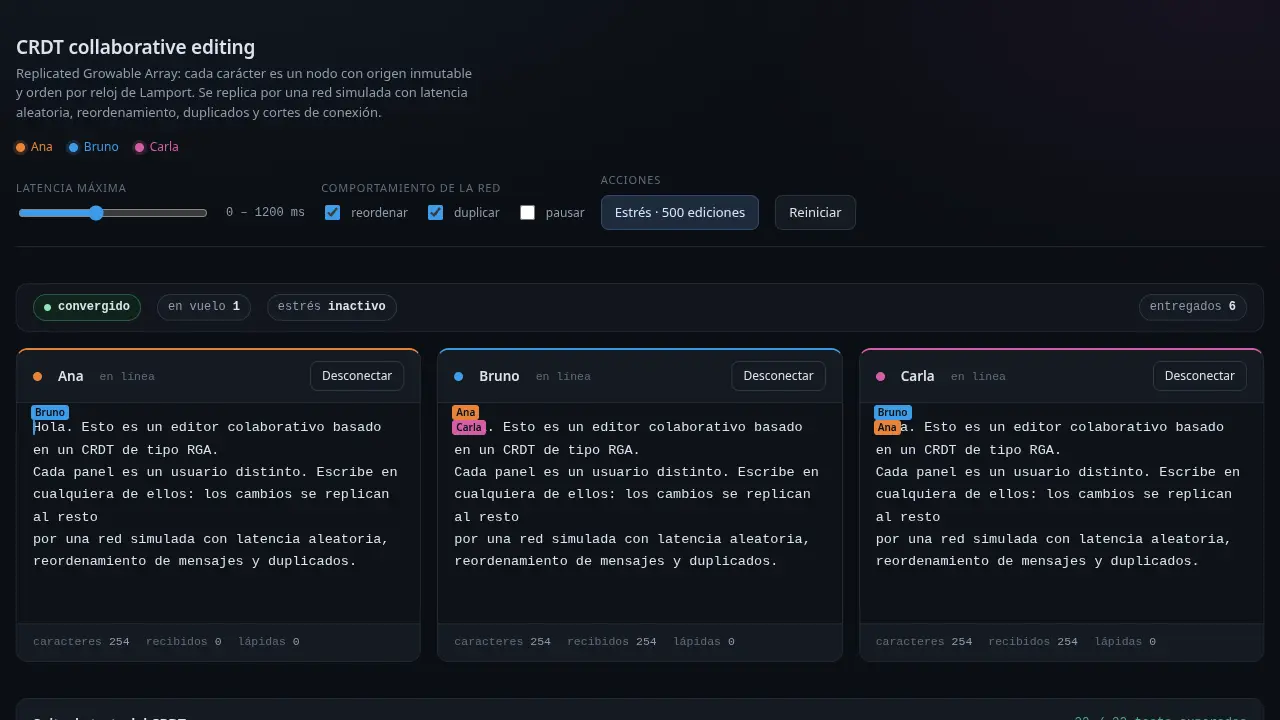The image size is (1280, 720).
Task: Toggle the duplicar checkbox
Action: click(435, 212)
